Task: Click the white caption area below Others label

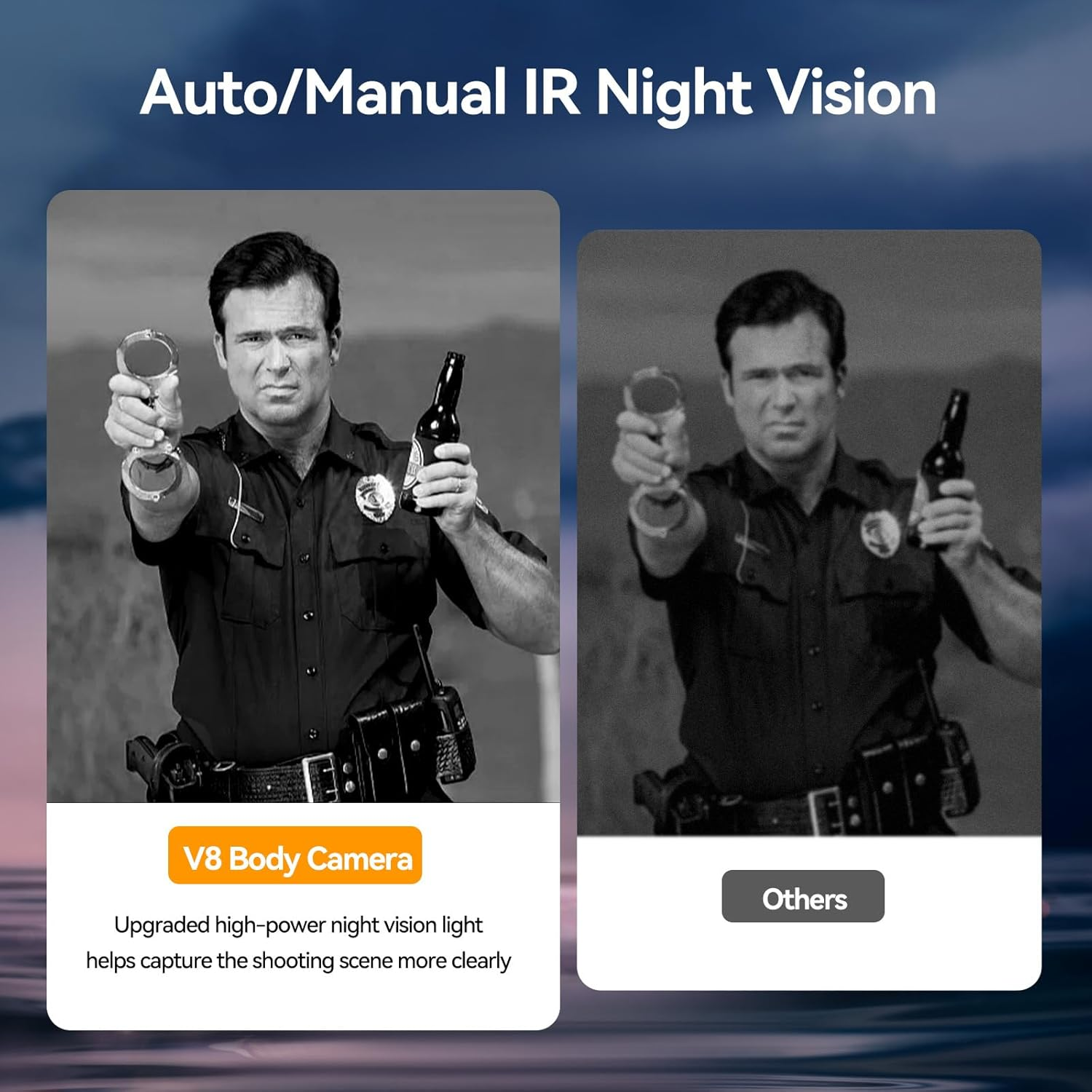Action: 809,955
